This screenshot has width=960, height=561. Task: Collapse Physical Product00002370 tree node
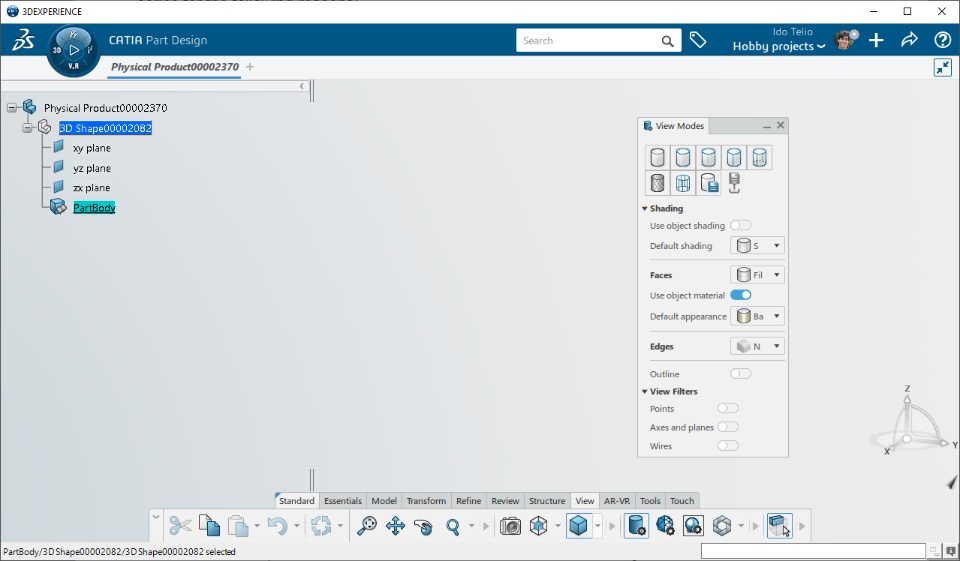pyautogui.click(x=12, y=108)
